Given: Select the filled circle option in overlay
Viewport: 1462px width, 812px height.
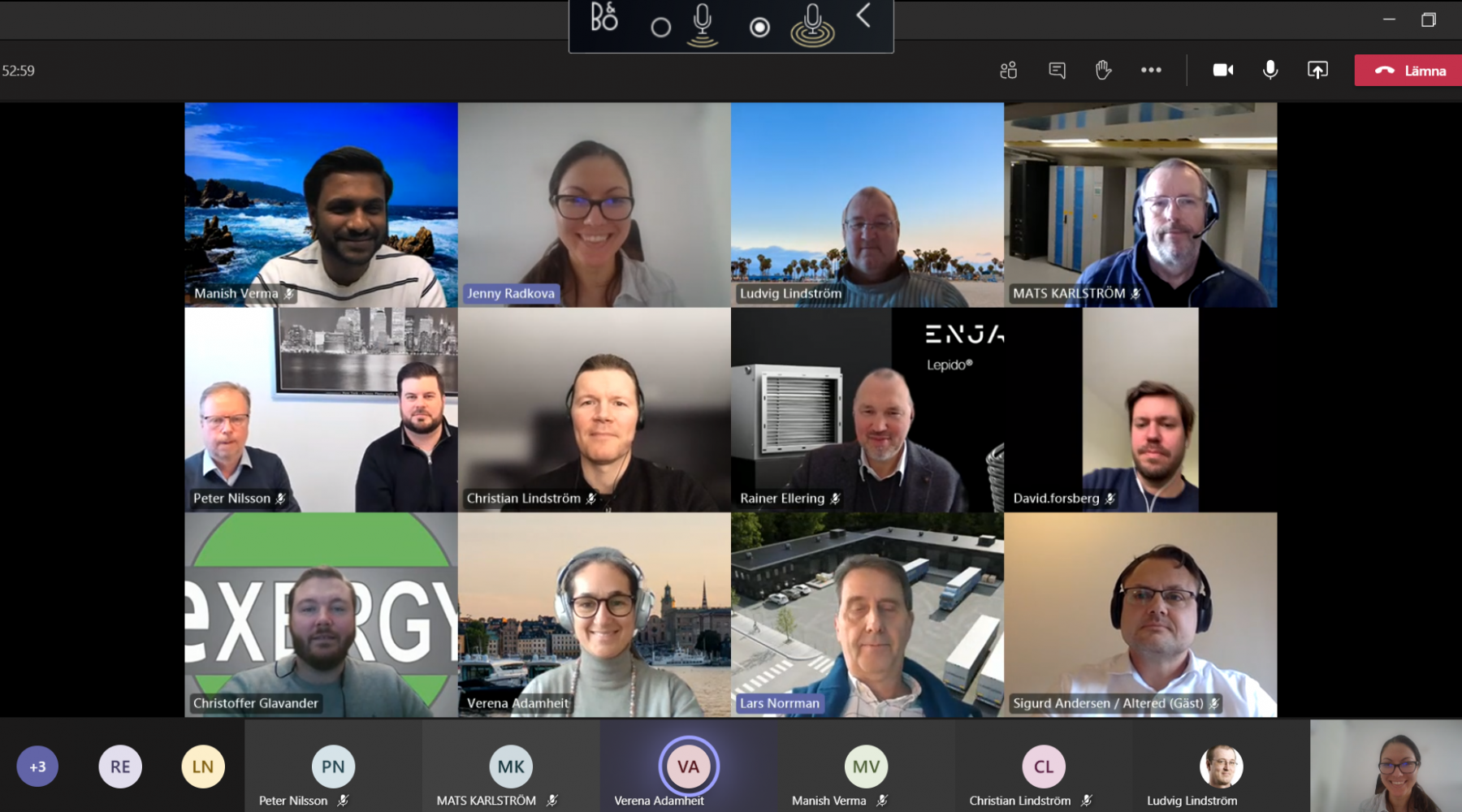Looking at the screenshot, I should [x=759, y=28].
